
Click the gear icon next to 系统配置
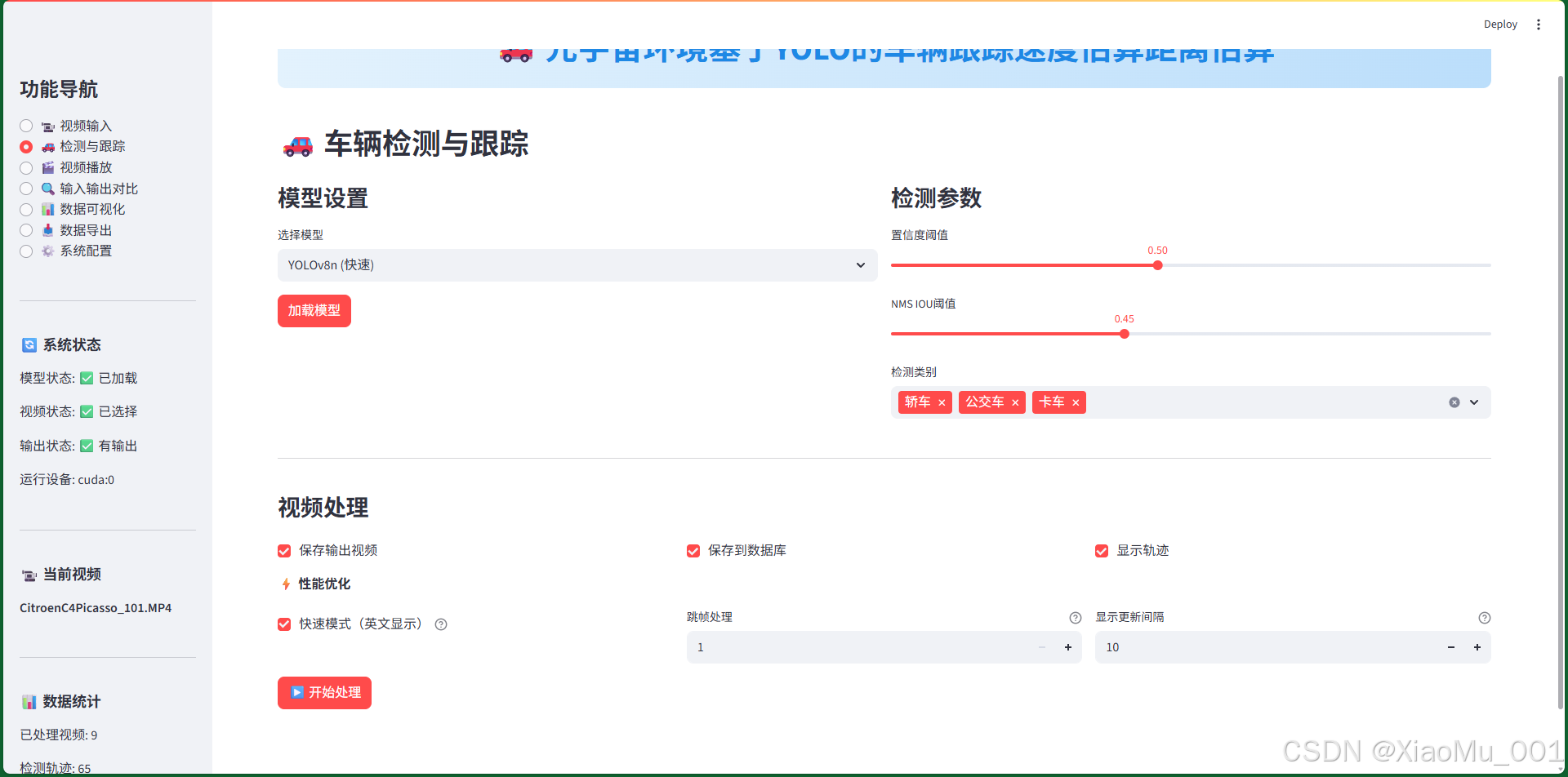[x=47, y=251]
